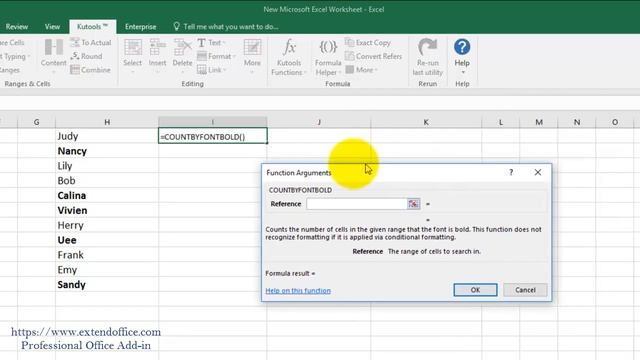Click Tell me what you want search box
The image size is (640, 360).
click(231, 27)
